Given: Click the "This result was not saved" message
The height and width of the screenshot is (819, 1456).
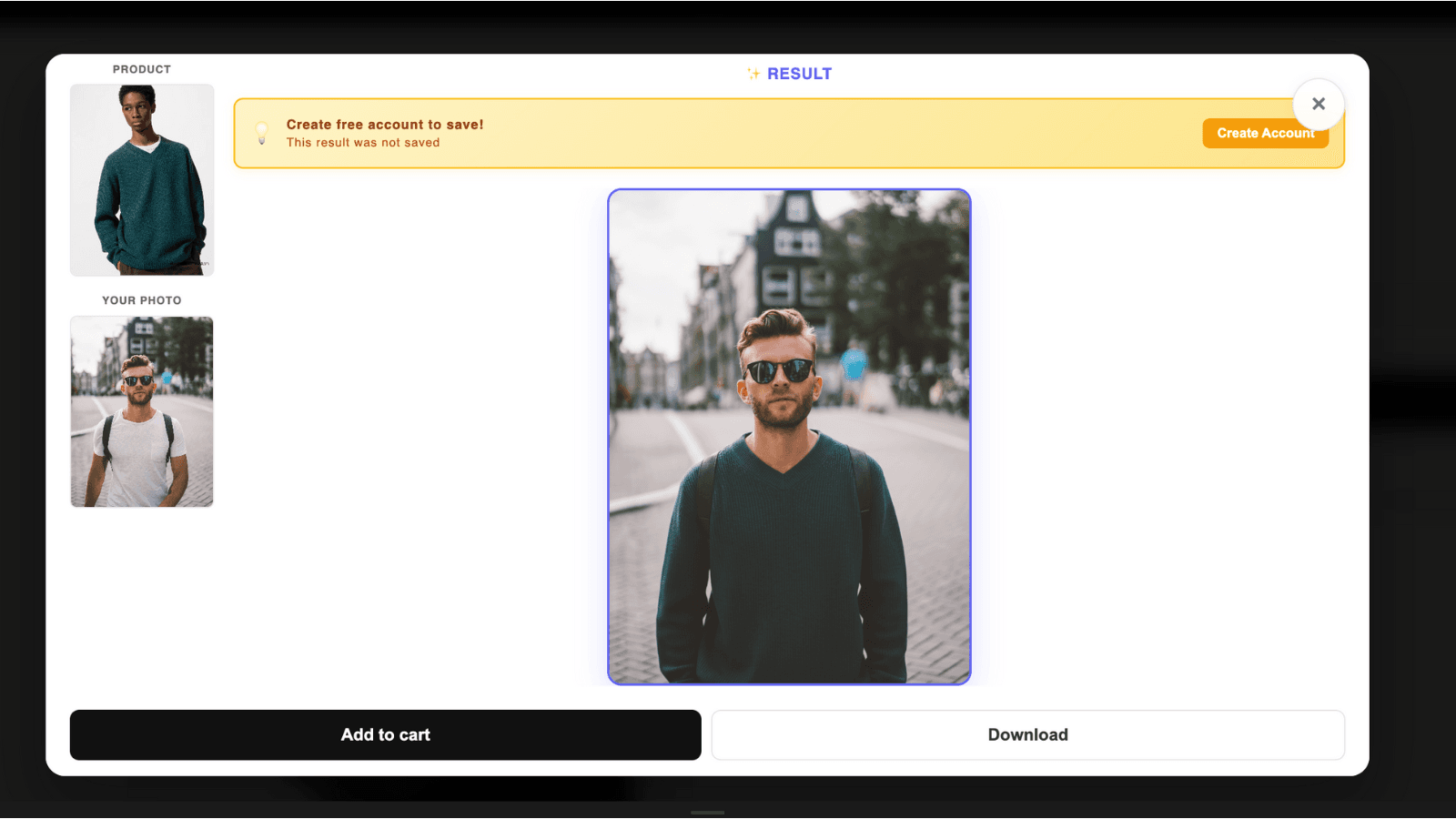Looking at the screenshot, I should click(x=362, y=142).
